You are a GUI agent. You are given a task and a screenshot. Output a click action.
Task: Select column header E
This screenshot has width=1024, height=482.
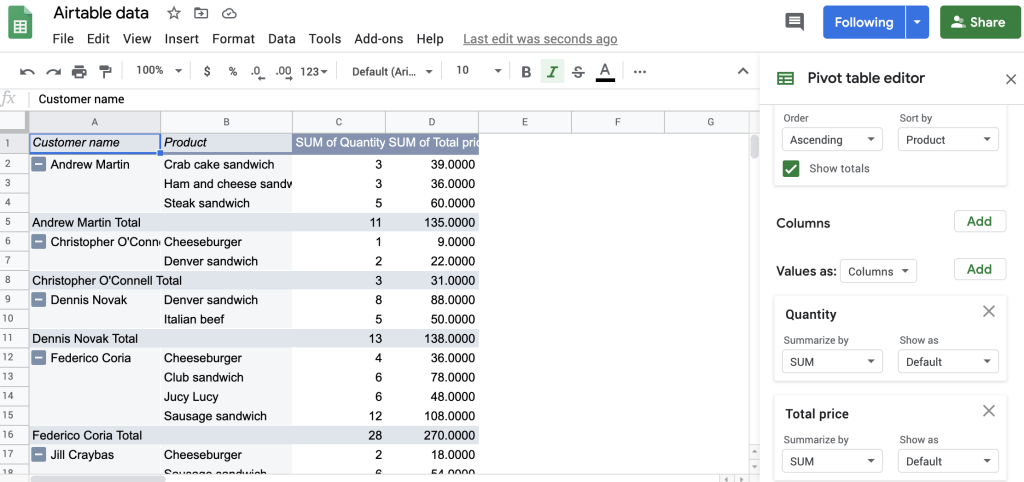pos(524,121)
